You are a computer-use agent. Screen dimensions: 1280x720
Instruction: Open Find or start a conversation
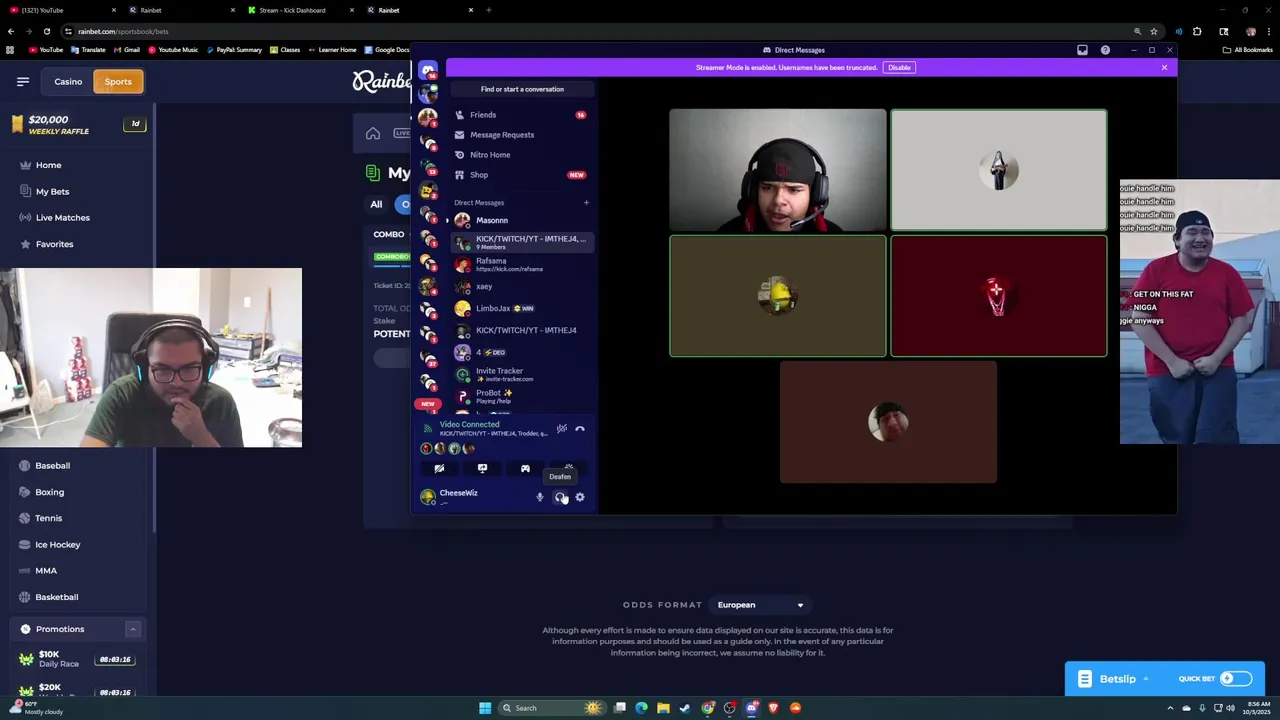[x=522, y=89]
